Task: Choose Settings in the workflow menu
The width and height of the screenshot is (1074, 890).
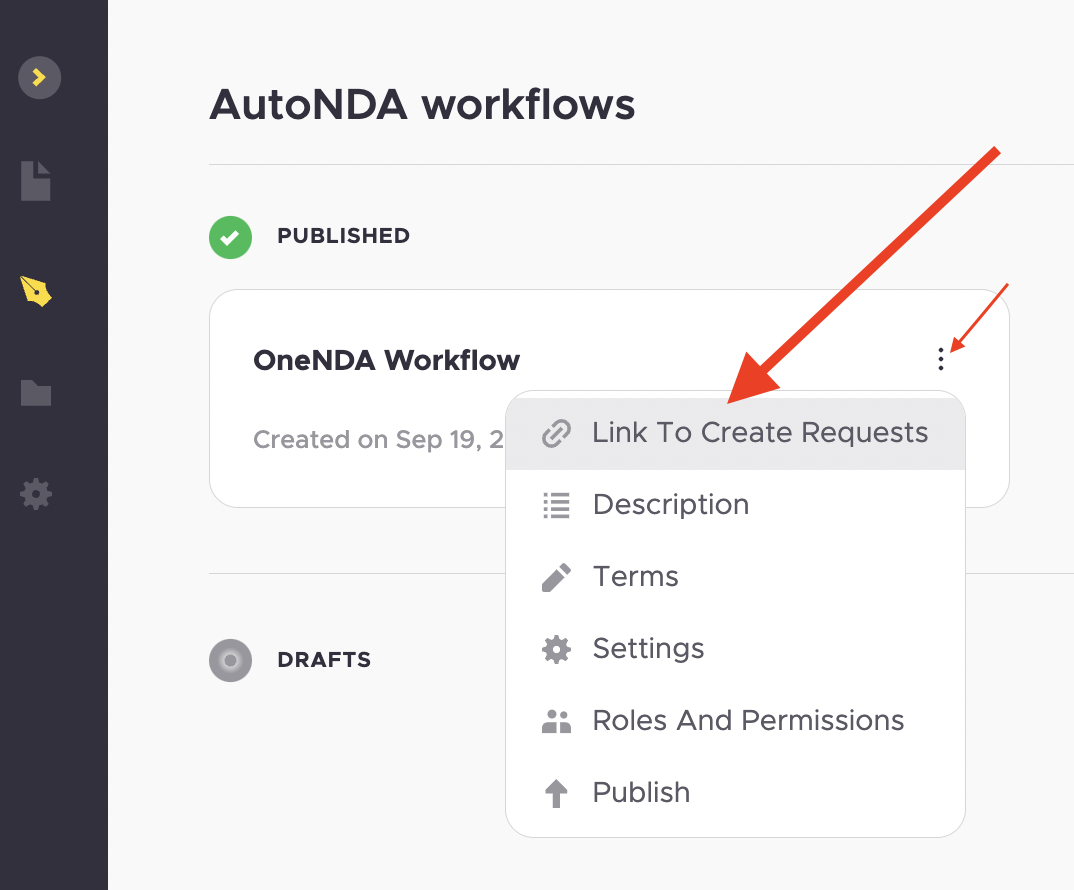Action: 735,649
